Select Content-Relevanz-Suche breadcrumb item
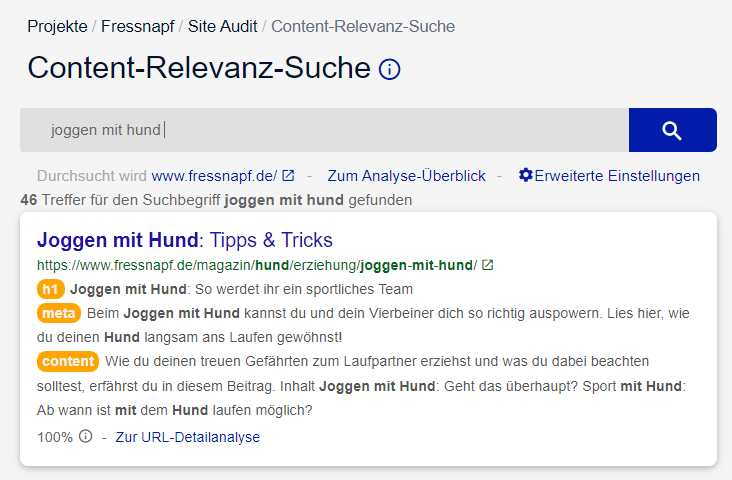732x480 pixels. point(363,26)
